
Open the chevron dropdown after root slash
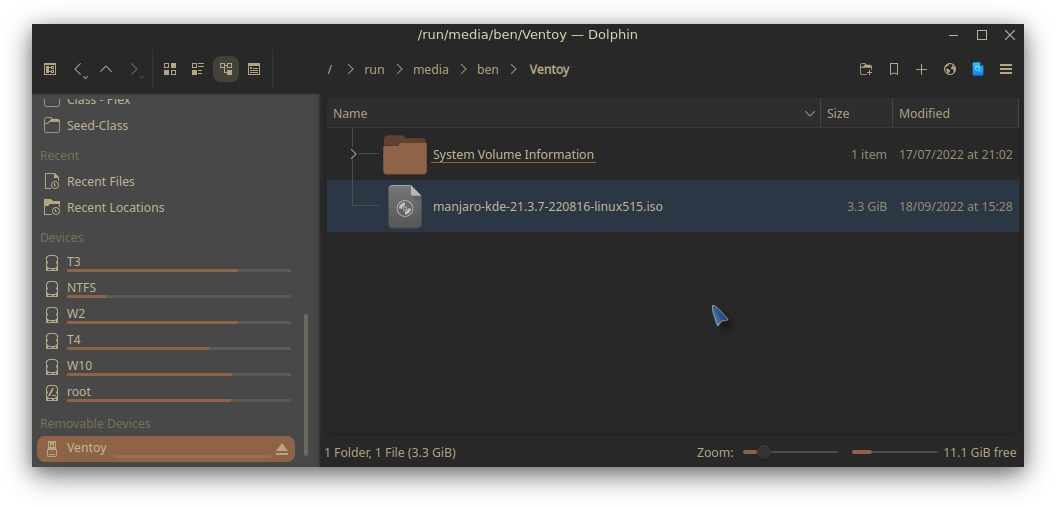click(x=351, y=69)
